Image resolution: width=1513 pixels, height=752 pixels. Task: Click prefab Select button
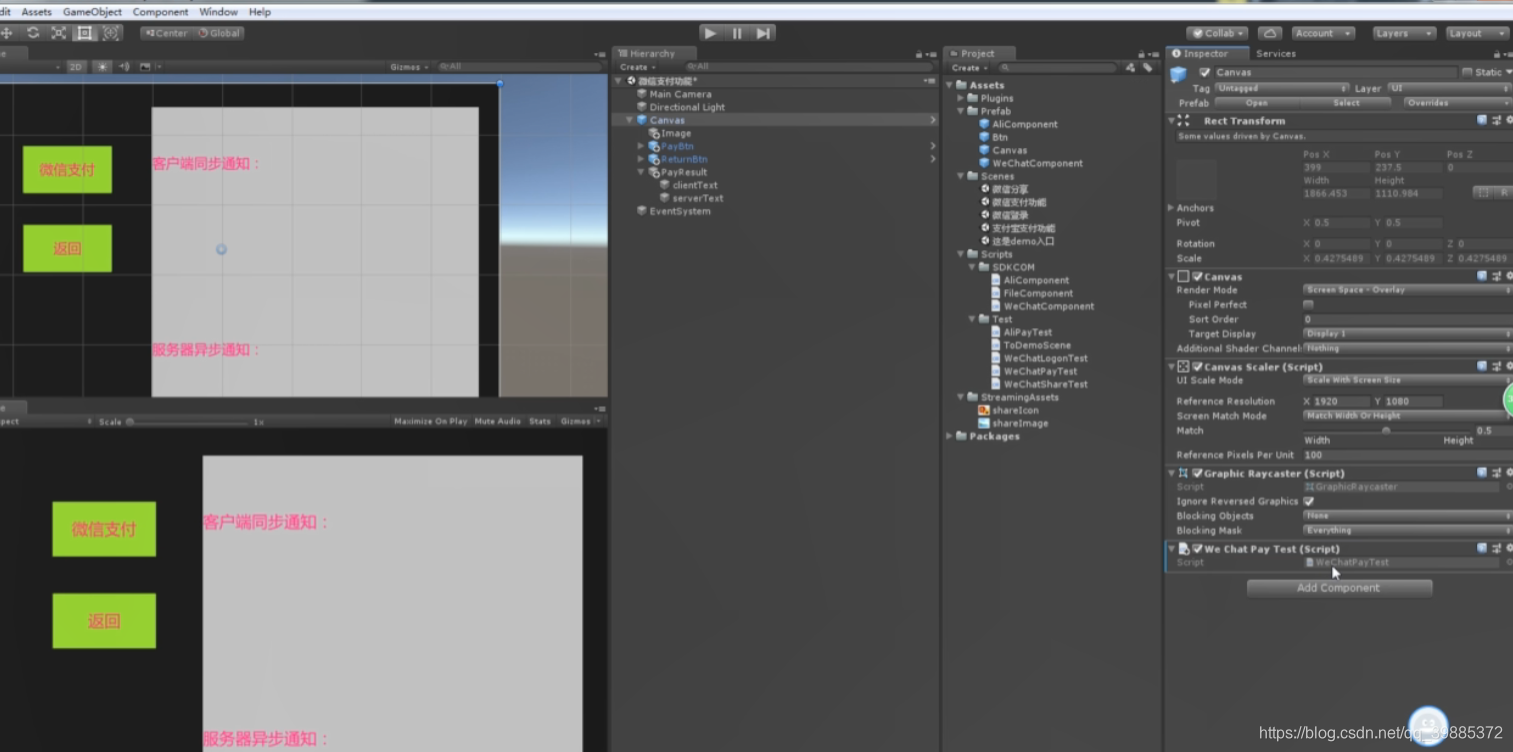point(1346,103)
